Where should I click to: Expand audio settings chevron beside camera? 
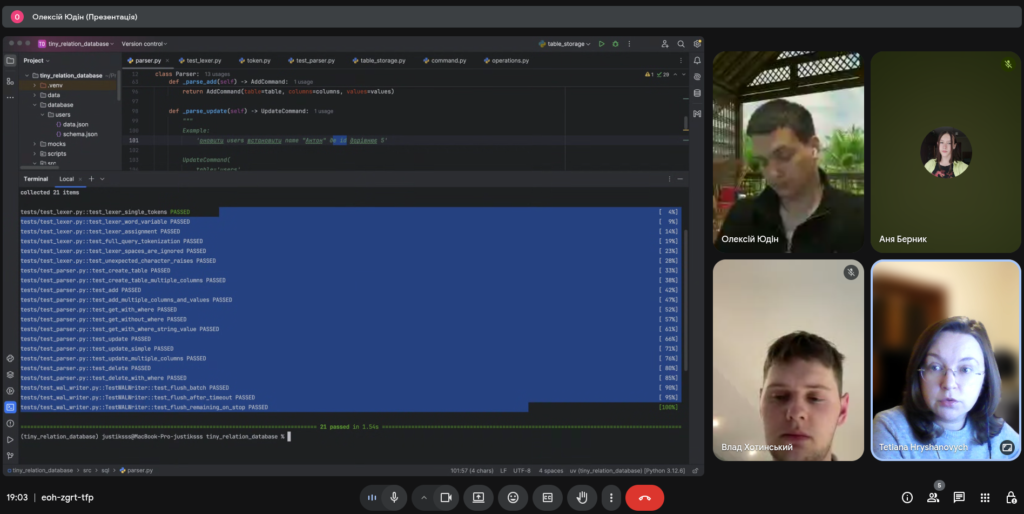coord(423,497)
